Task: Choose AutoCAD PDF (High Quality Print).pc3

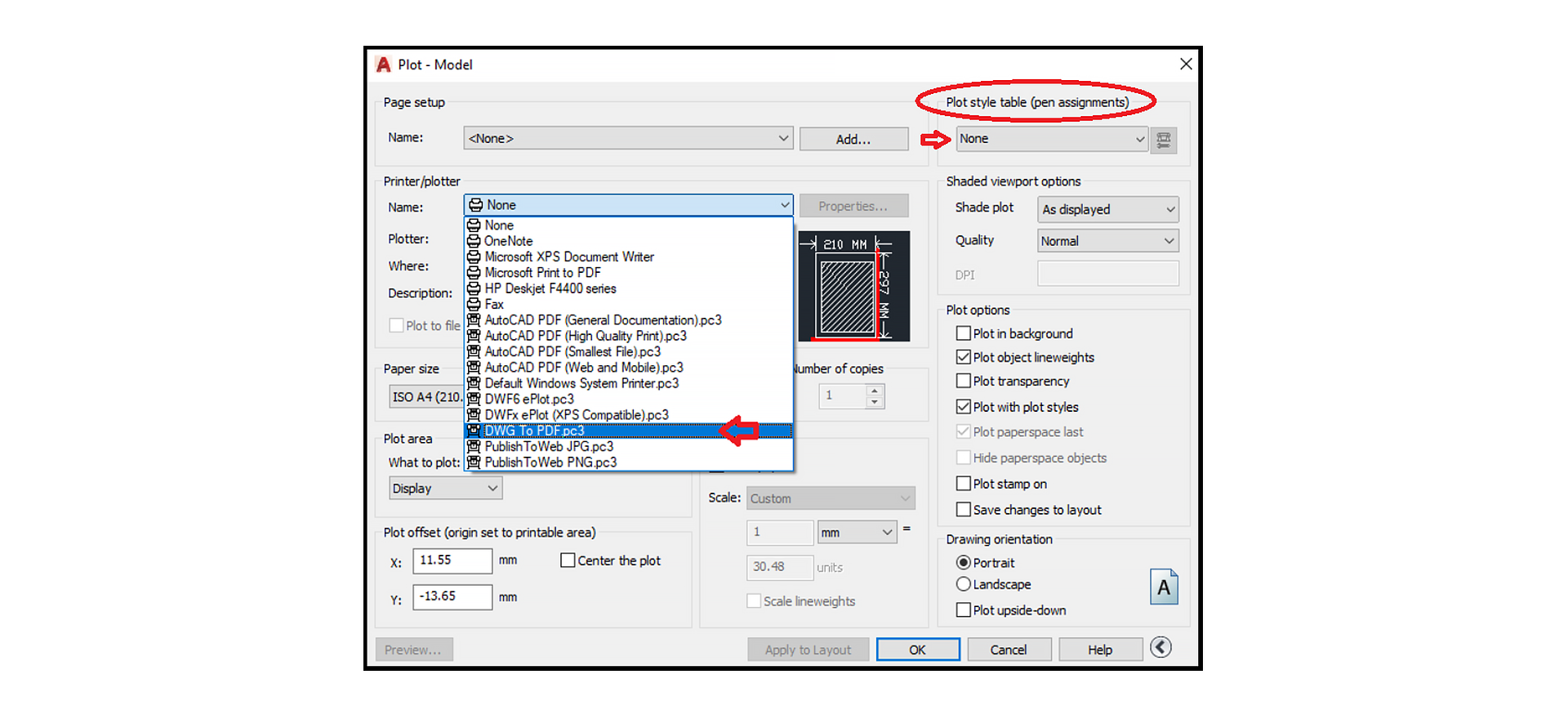Action: 629,336
